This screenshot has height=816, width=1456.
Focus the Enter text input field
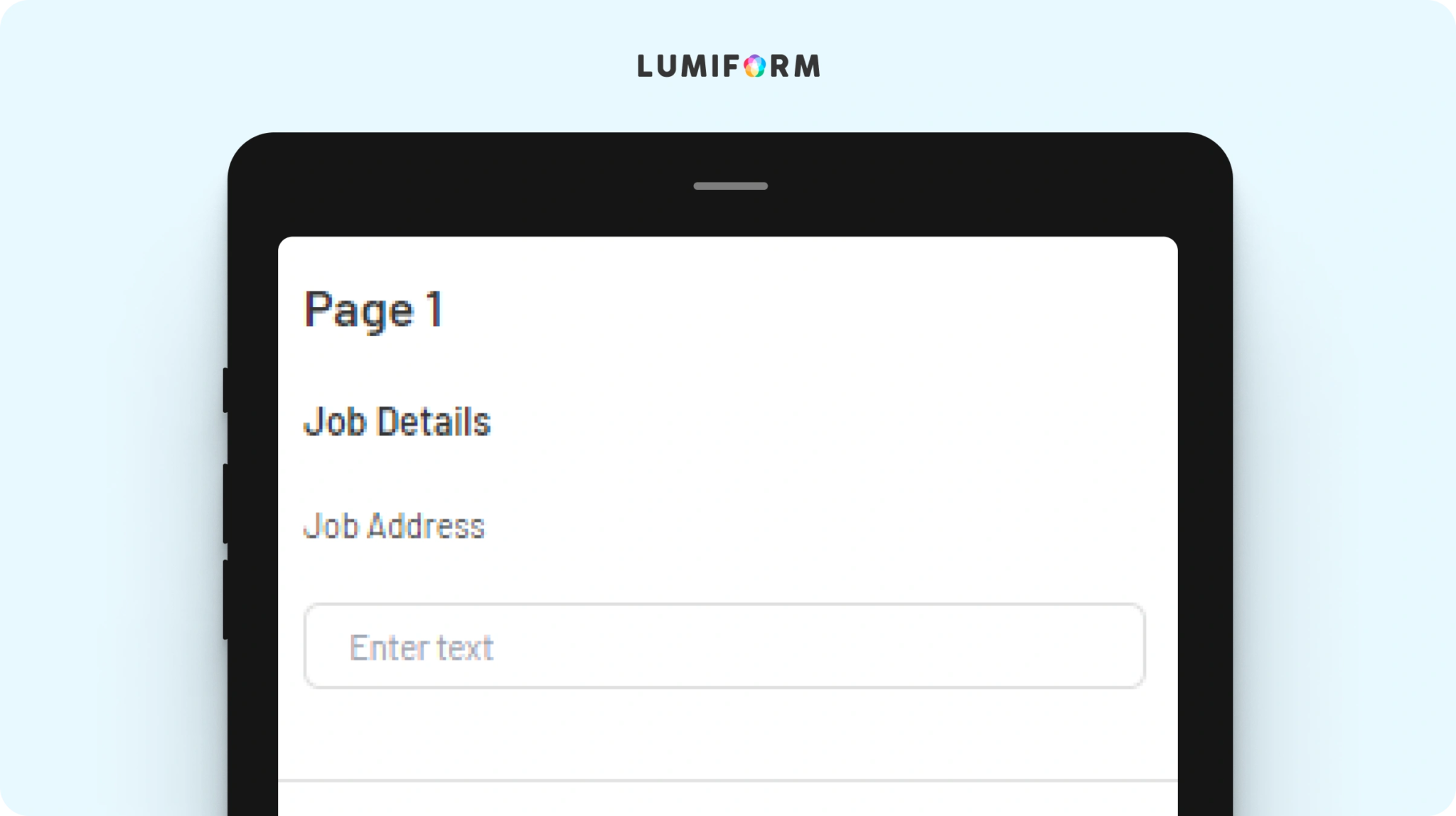(724, 645)
